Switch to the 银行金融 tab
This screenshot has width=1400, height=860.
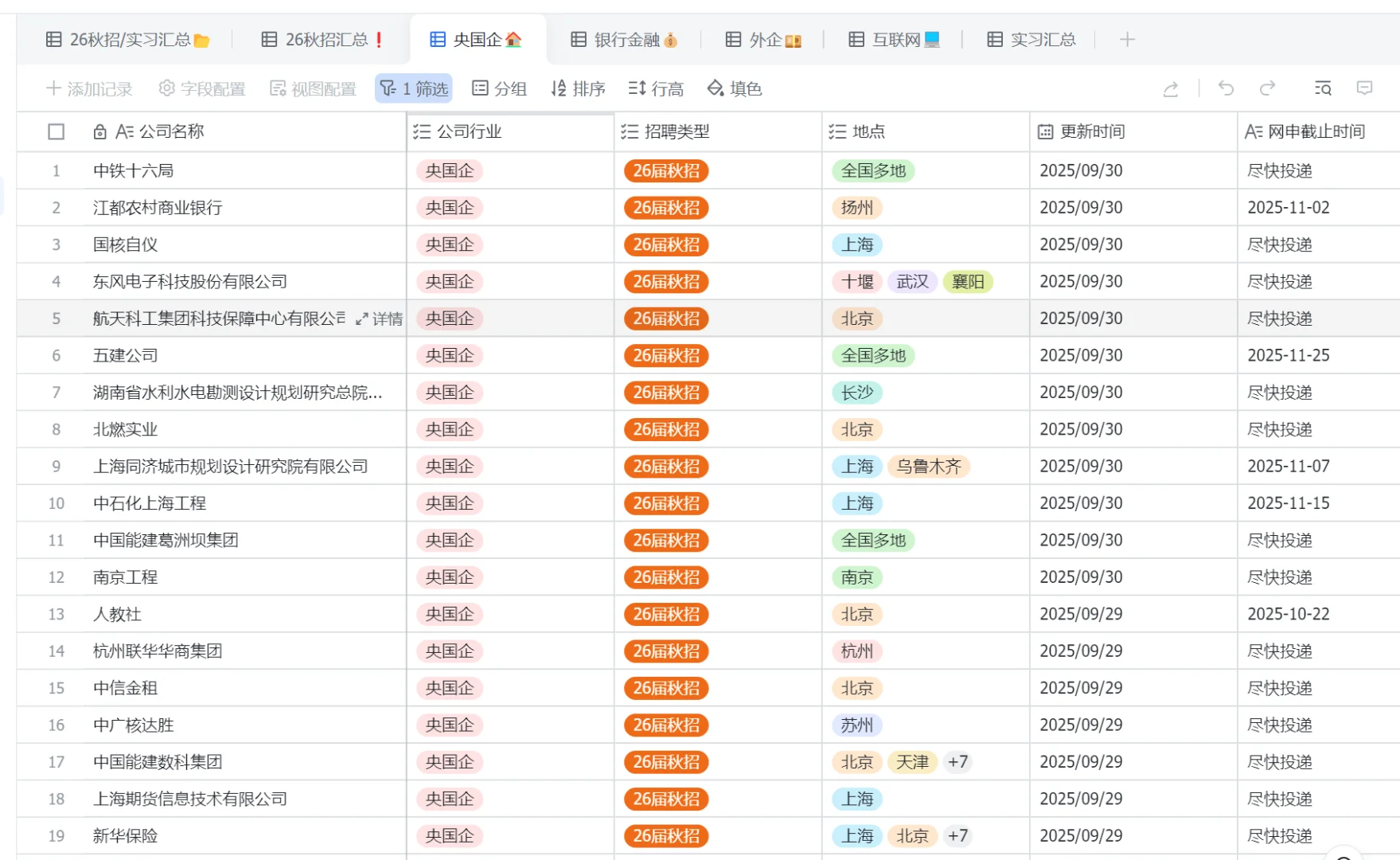[x=624, y=40]
